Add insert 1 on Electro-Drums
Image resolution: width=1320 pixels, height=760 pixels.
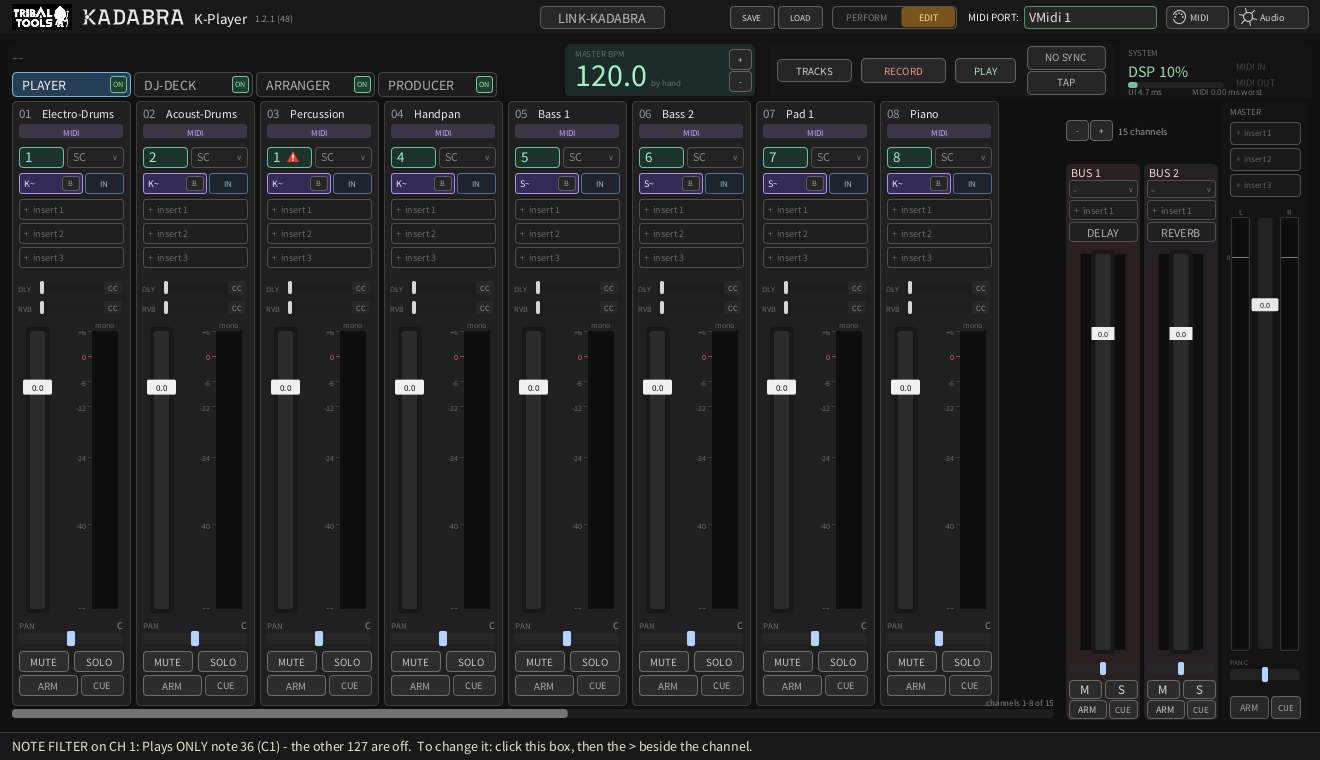pos(71,209)
